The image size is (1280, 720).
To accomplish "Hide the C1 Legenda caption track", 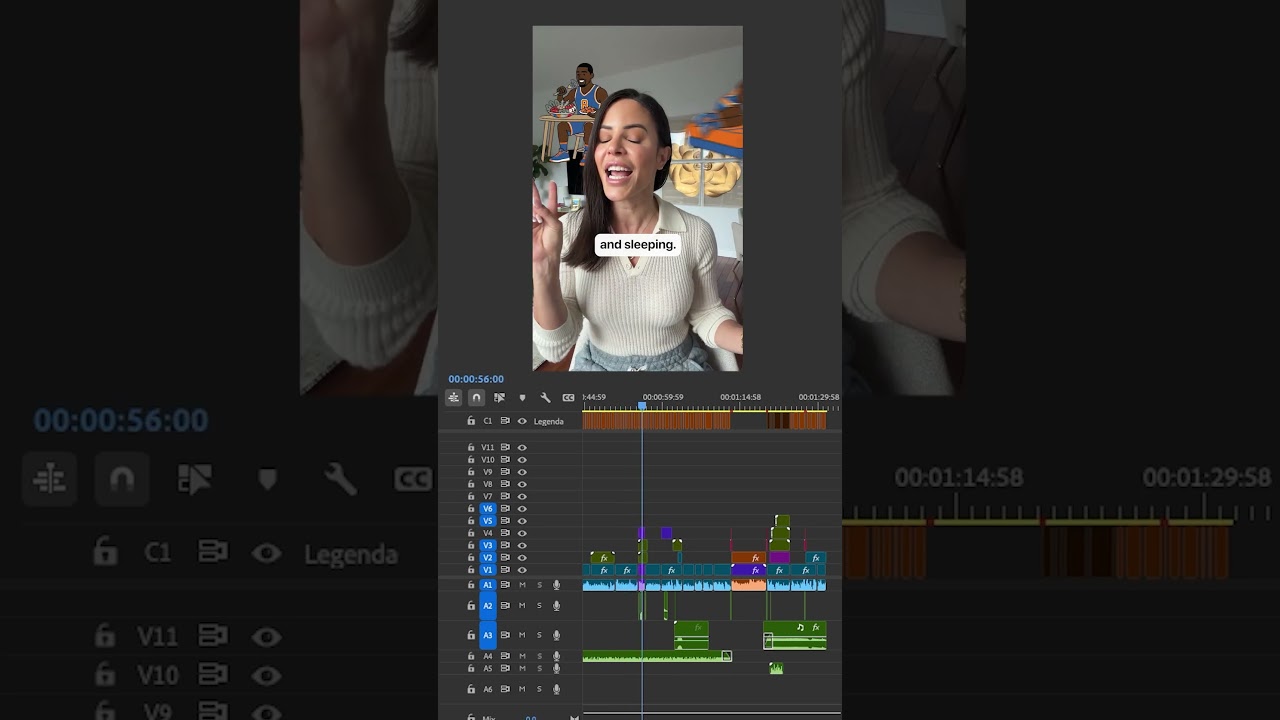I will pos(522,421).
